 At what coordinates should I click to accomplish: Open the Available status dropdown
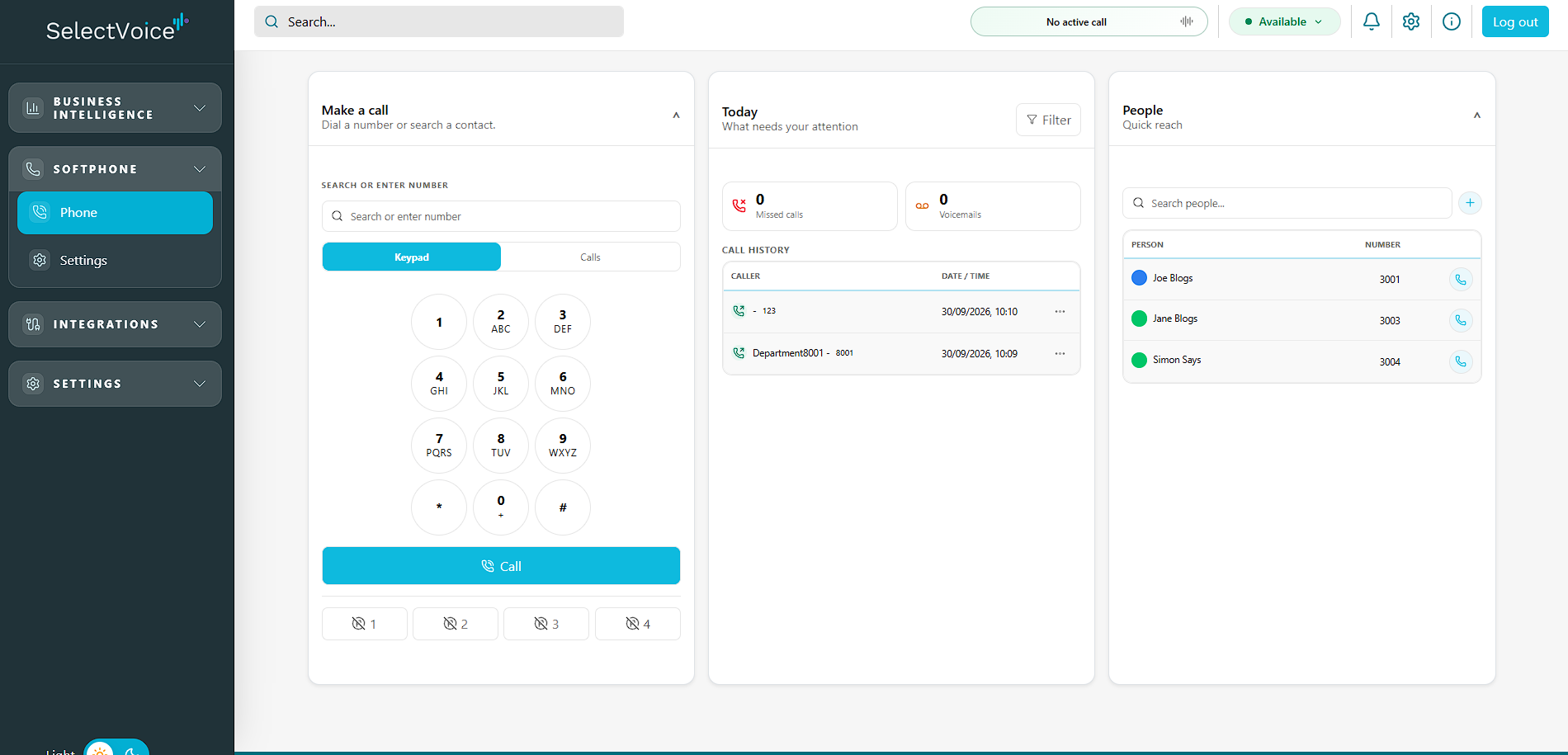[x=1284, y=21]
